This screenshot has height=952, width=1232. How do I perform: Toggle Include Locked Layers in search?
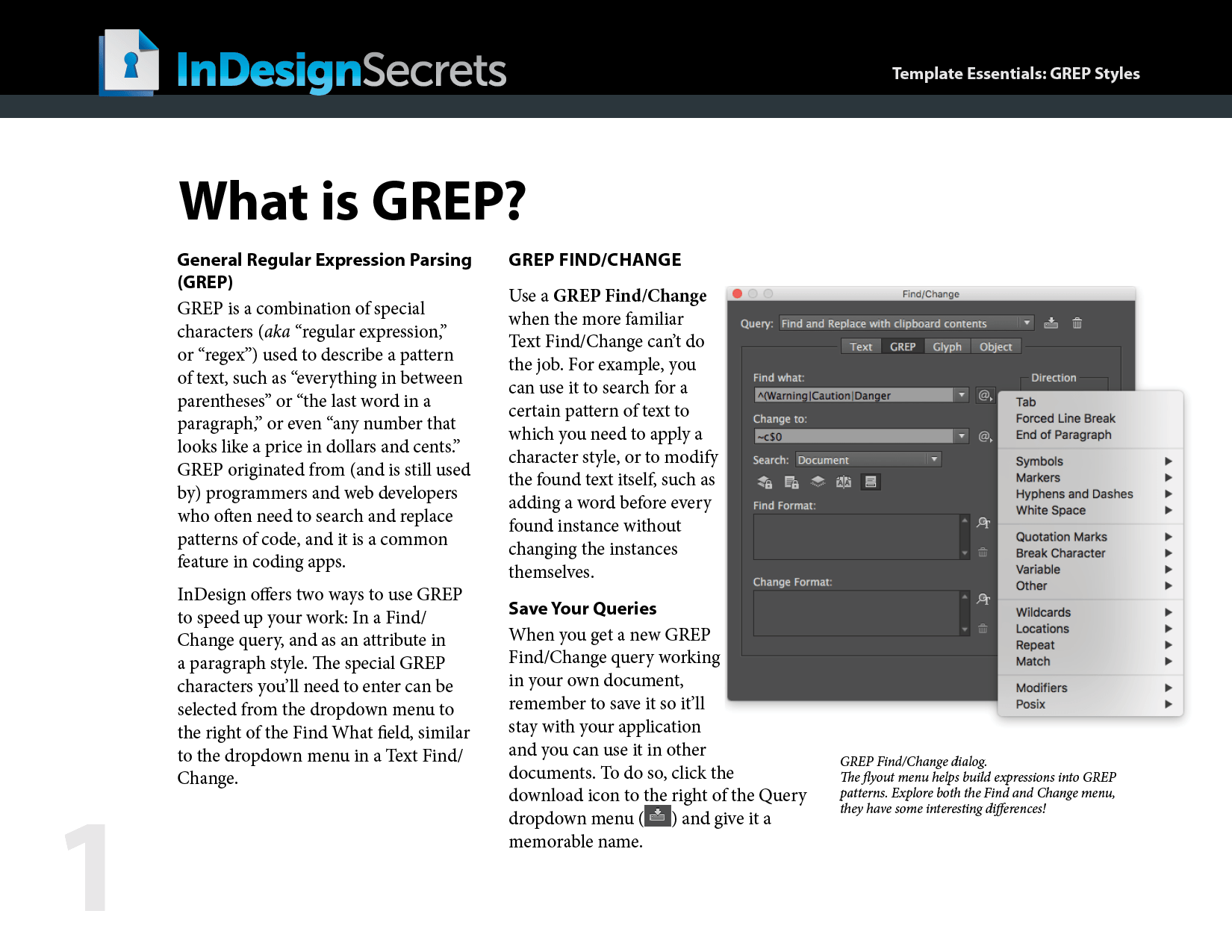pyautogui.click(x=765, y=482)
